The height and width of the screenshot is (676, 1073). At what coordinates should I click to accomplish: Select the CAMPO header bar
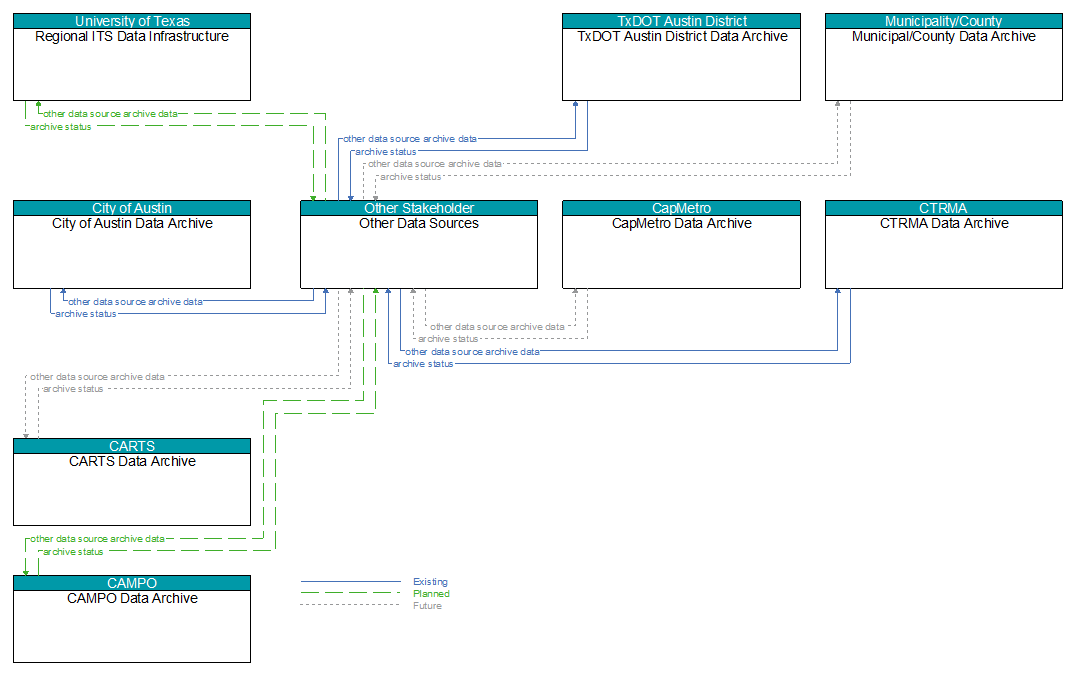(x=132, y=583)
